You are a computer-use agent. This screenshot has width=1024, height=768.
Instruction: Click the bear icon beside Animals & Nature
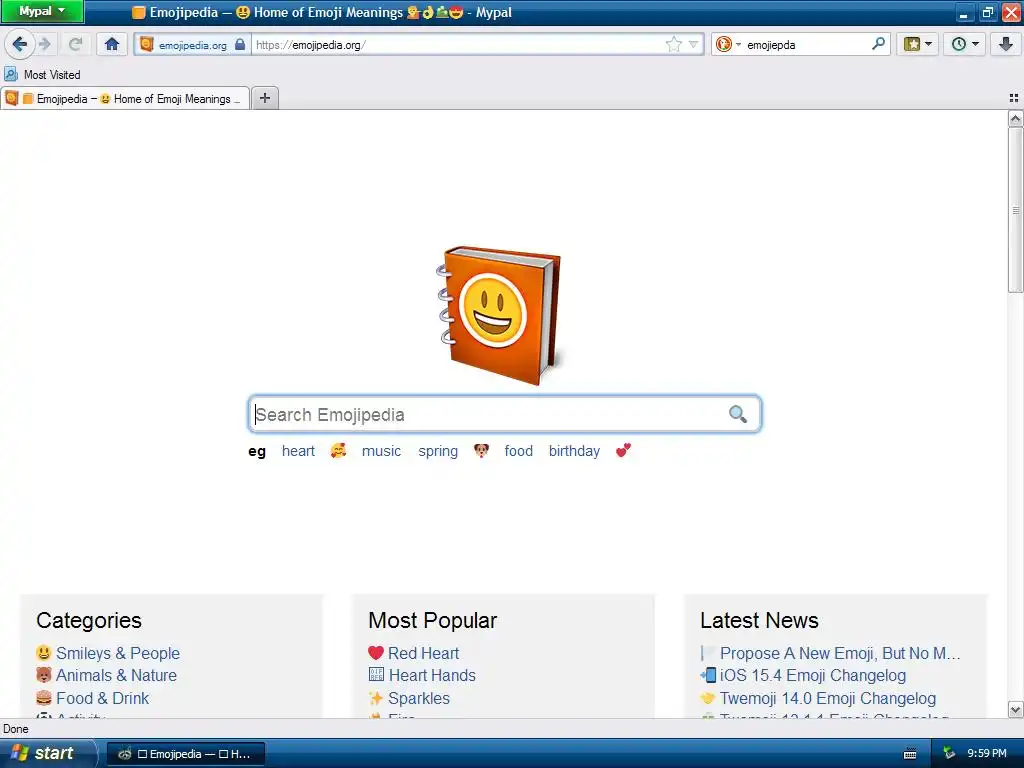coord(44,675)
